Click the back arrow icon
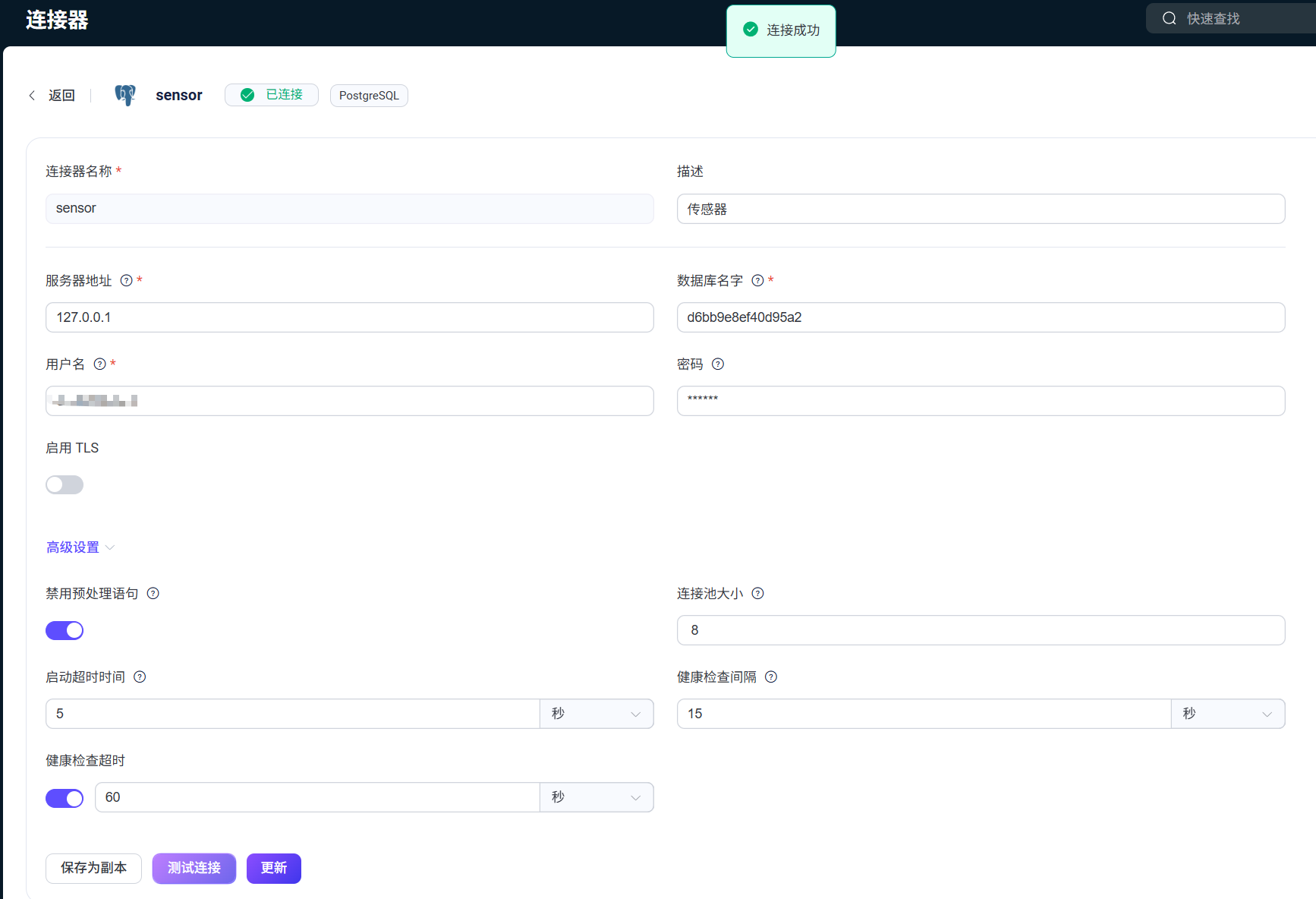This screenshot has width=1316, height=899. 32,96
